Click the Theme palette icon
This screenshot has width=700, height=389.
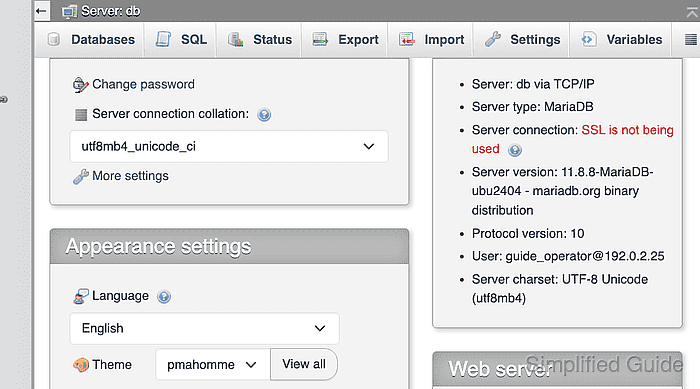pos(81,365)
